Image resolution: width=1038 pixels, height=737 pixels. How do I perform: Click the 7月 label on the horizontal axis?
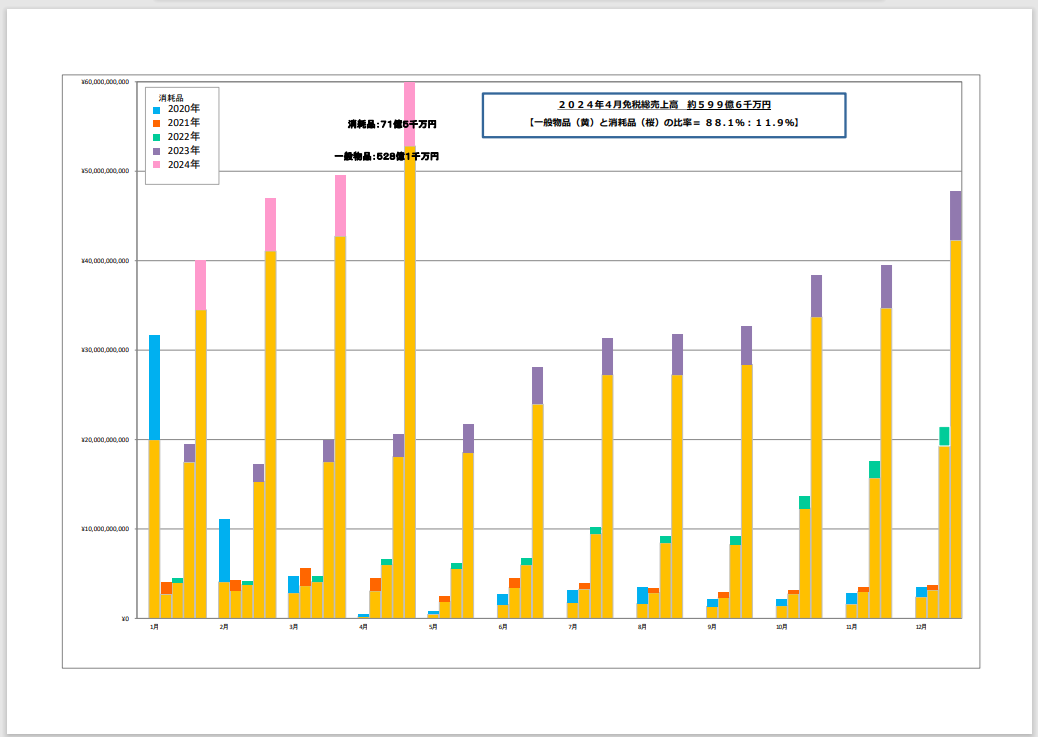click(572, 627)
